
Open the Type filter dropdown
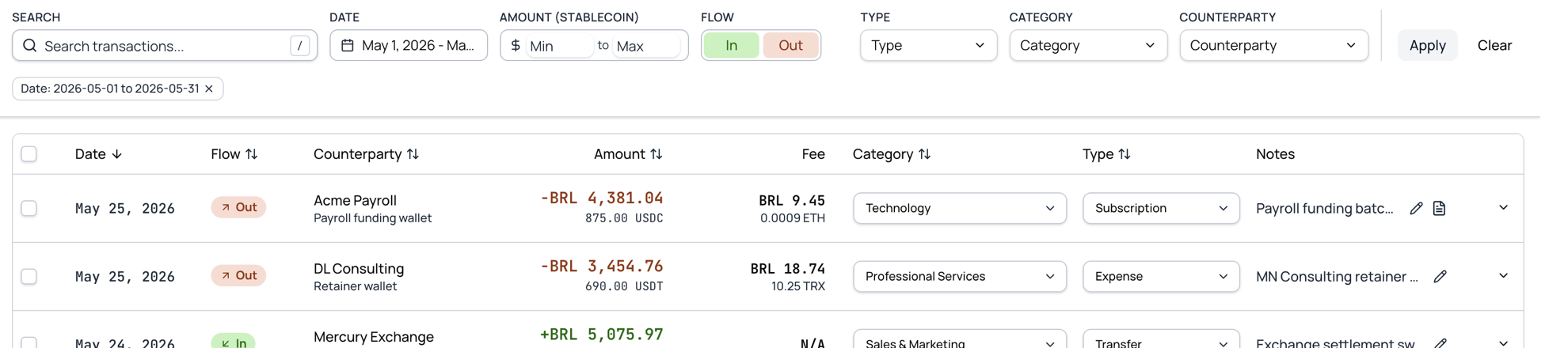[928, 45]
